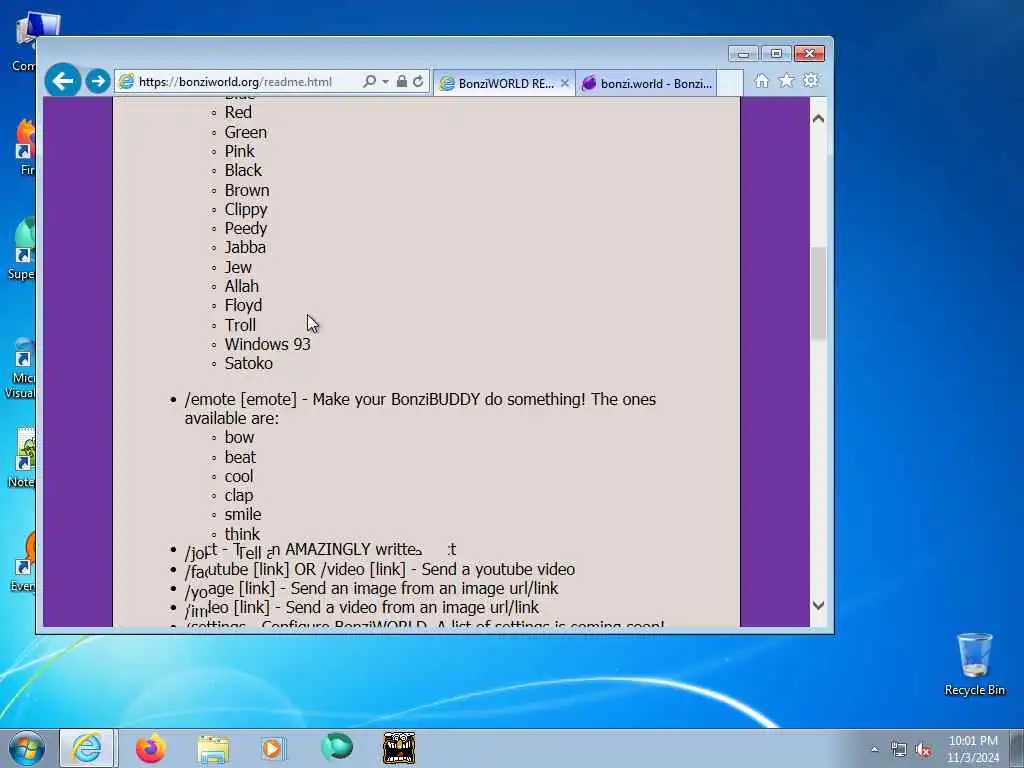Close the BonziWORLD README tab
Screen dimensions: 1024x768
(x=565, y=84)
